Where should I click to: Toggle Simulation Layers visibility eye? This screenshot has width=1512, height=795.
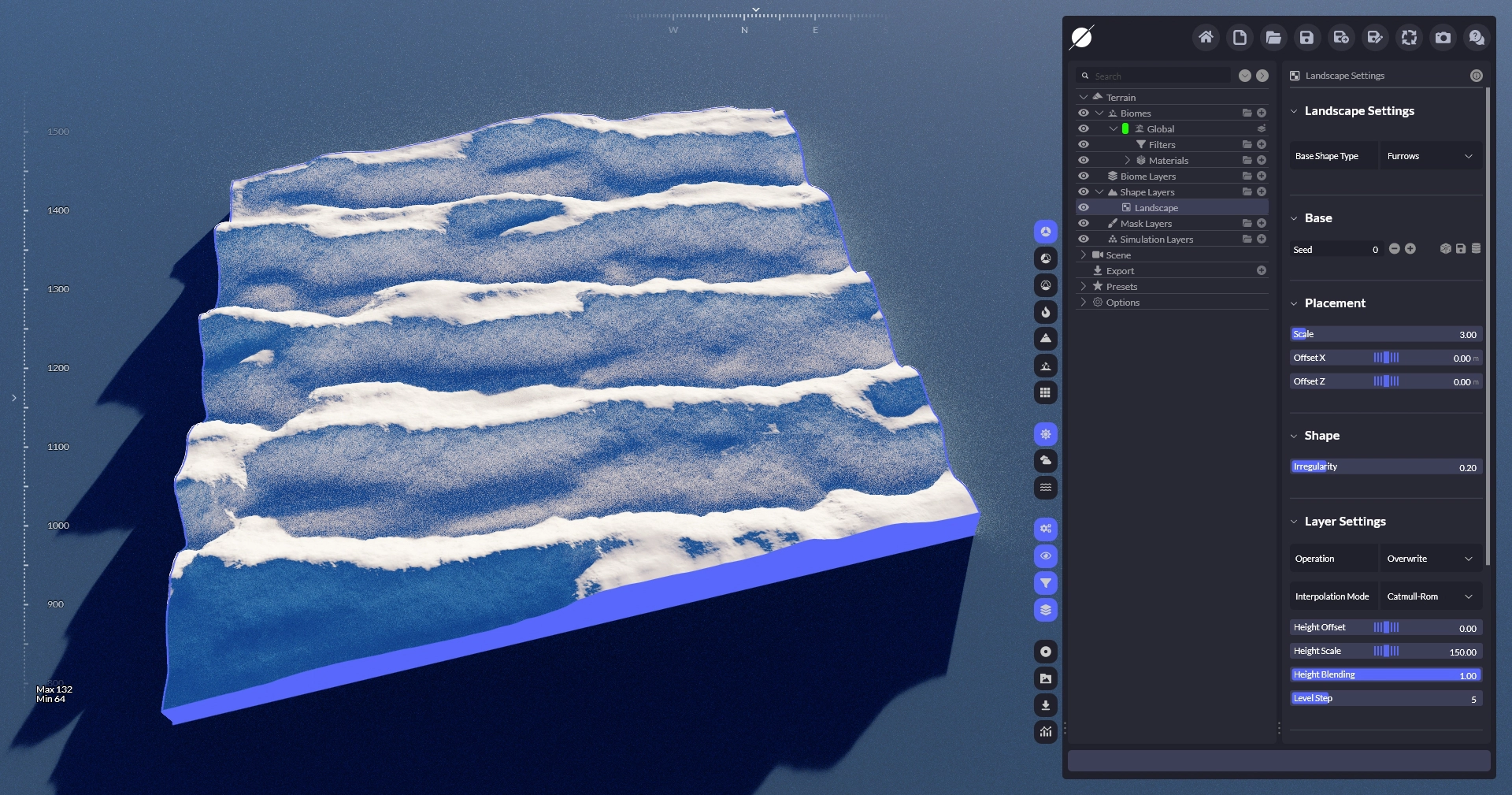(x=1084, y=240)
